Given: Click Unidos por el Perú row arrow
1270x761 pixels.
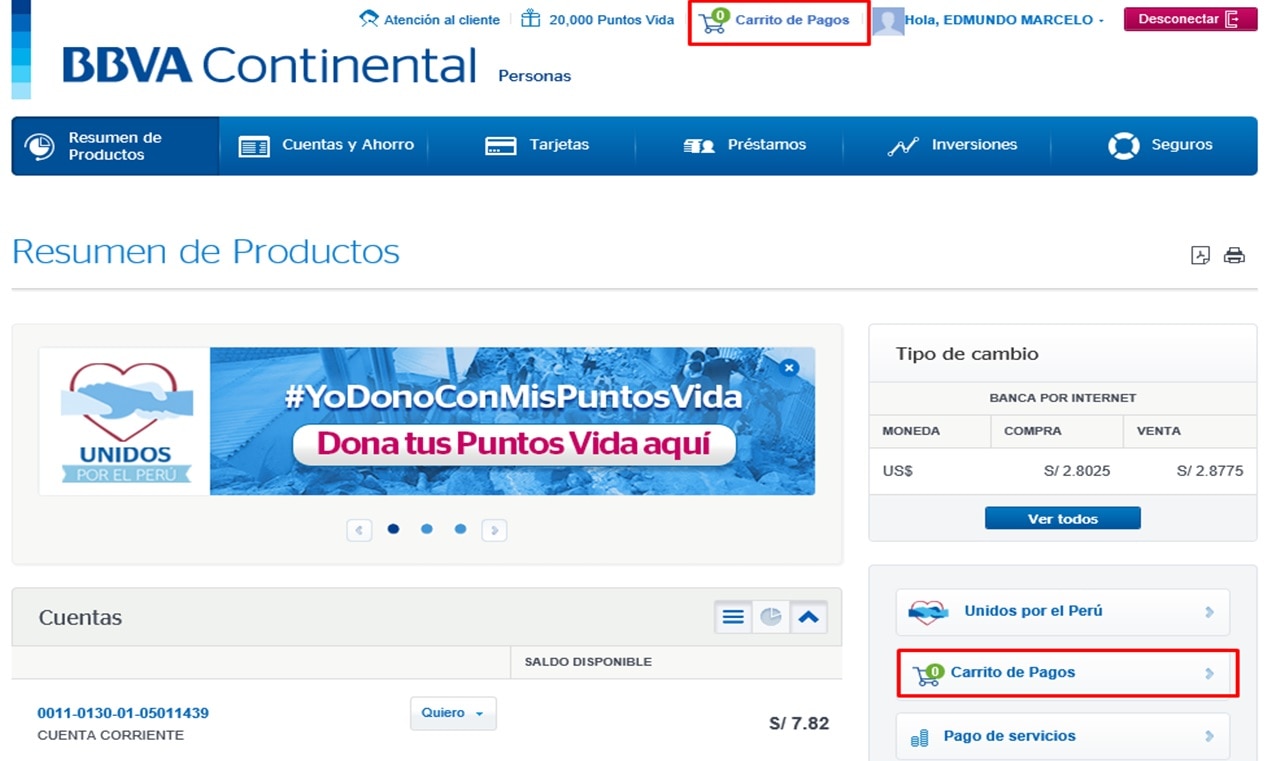Looking at the screenshot, I should pos(1209,611).
